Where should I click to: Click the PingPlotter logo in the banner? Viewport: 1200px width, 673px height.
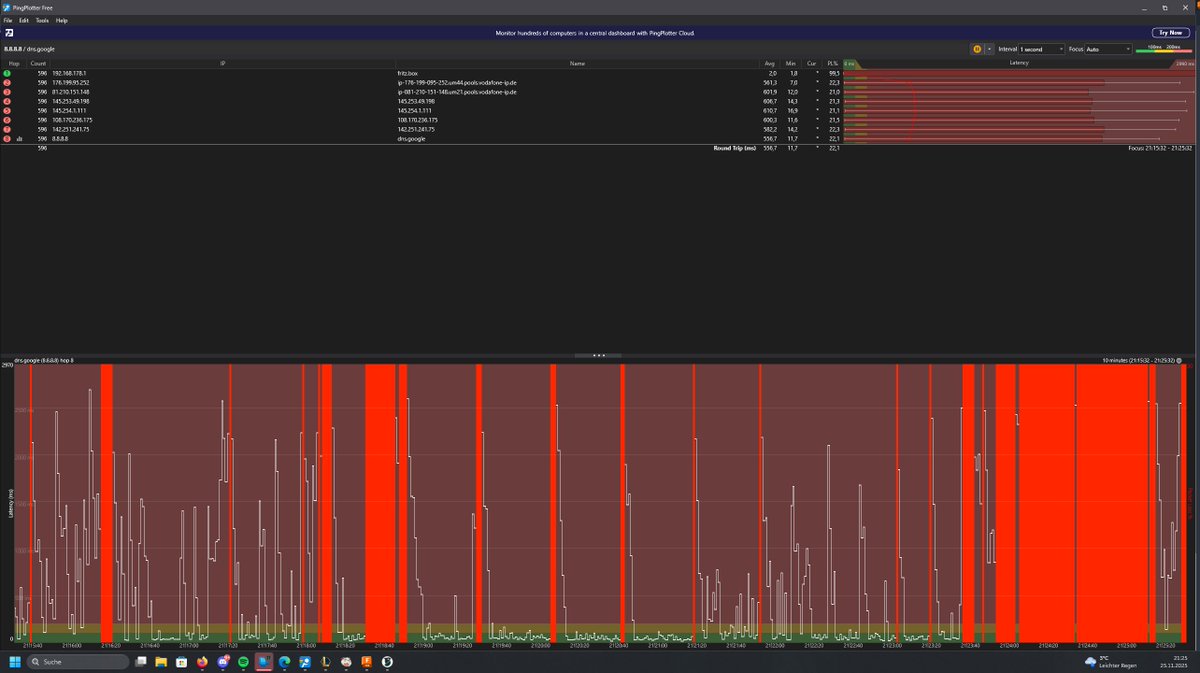tap(8, 33)
